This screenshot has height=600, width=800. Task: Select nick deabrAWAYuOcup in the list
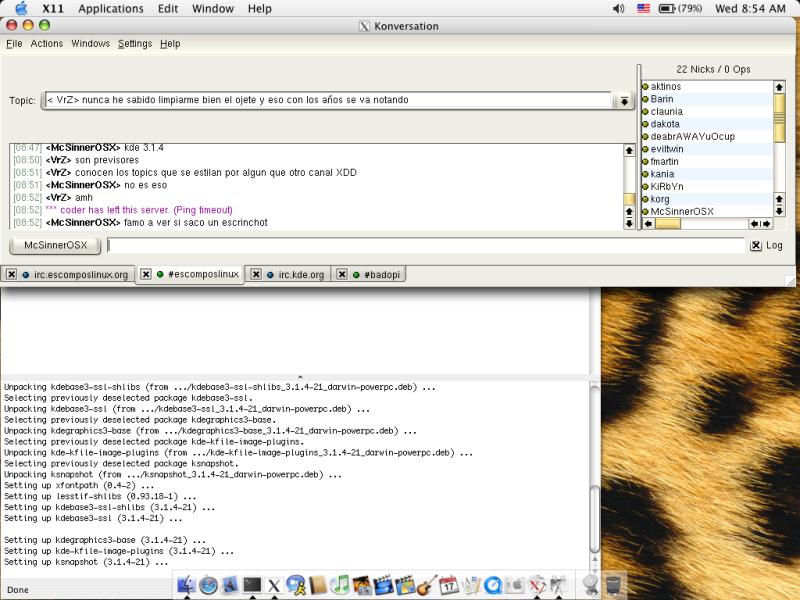pyautogui.click(x=692, y=137)
